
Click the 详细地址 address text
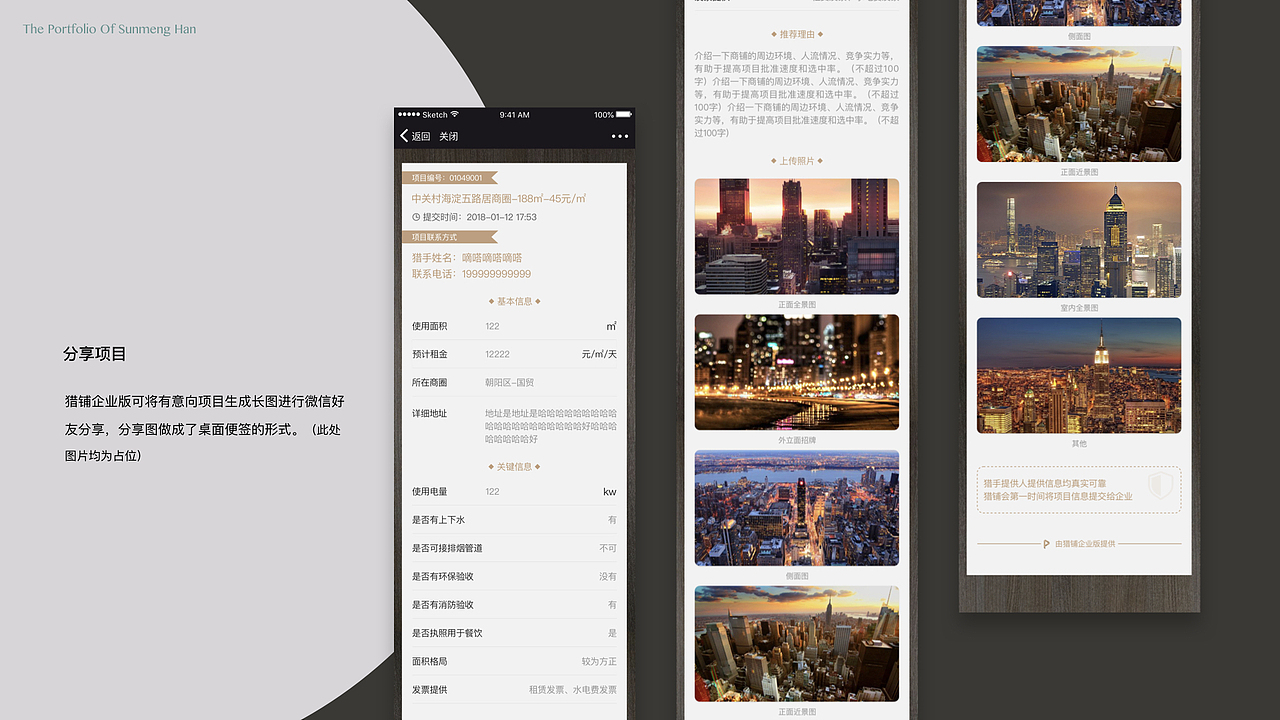tap(551, 426)
